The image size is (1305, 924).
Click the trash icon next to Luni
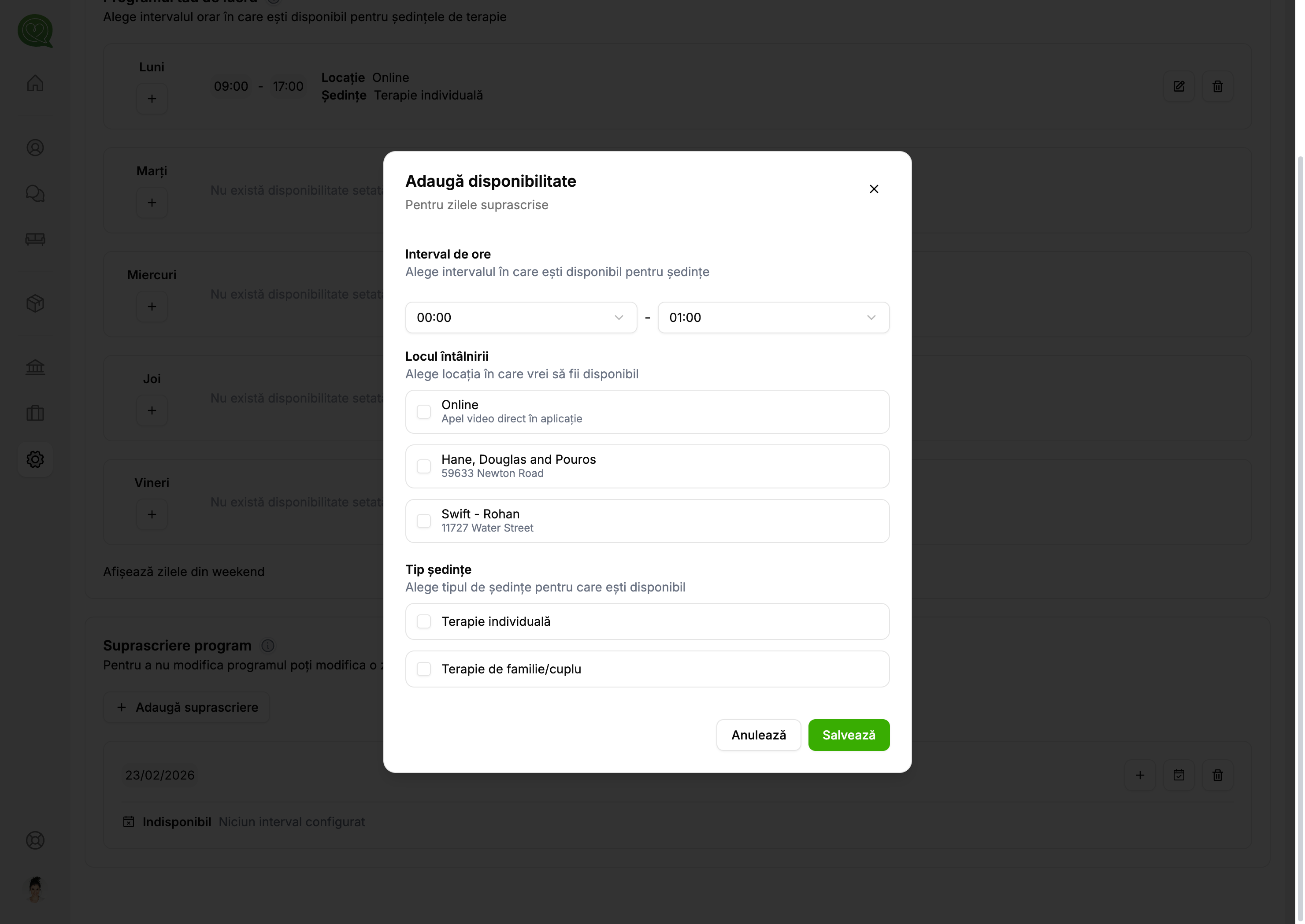coord(1217,86)
